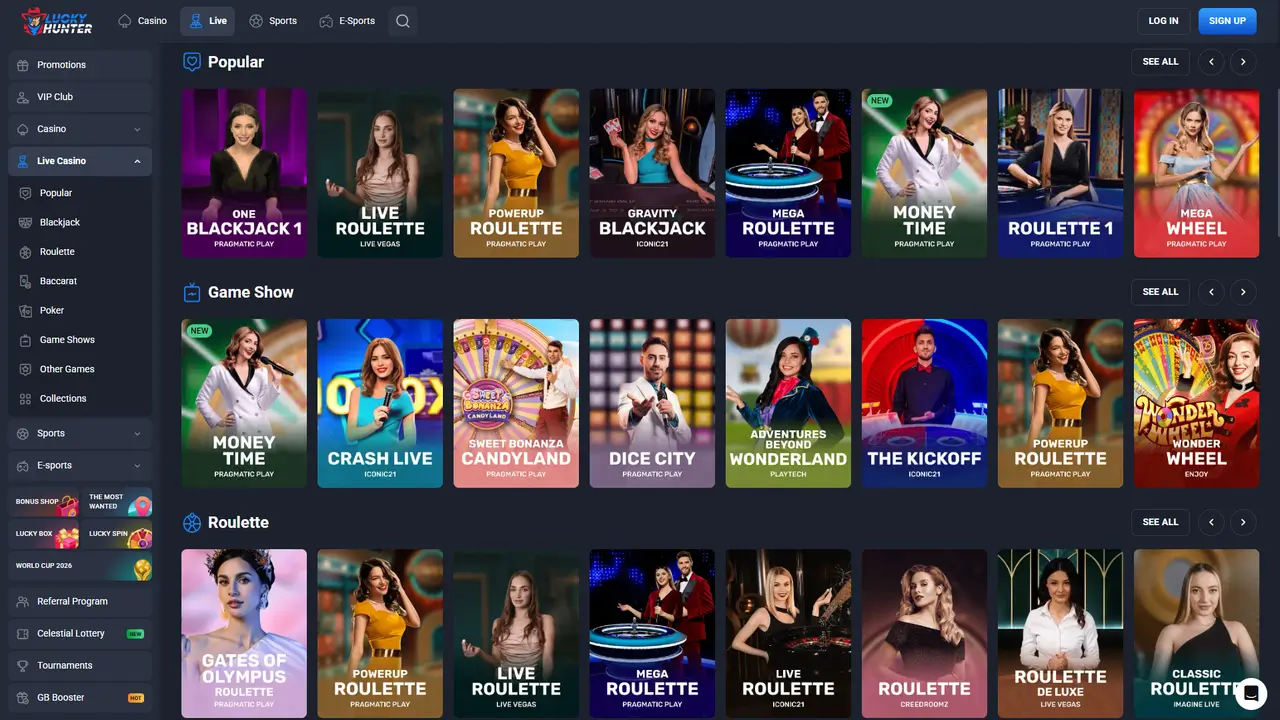1280x720 pixels.
Task: Open the search magnifier icon
Action: point(402,21)
